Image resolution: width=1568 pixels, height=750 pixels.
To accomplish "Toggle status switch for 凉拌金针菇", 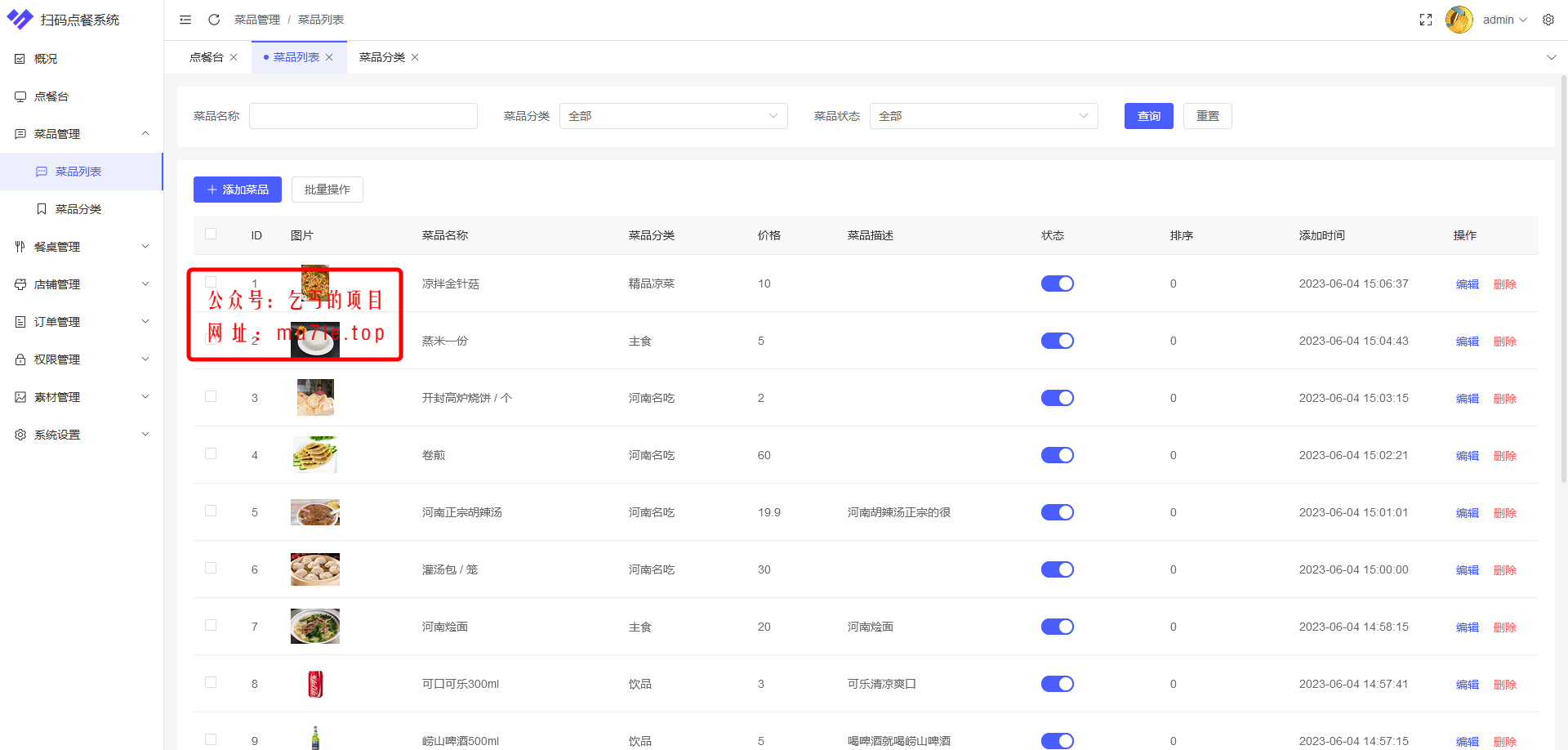I will [x=1058, y=283].
